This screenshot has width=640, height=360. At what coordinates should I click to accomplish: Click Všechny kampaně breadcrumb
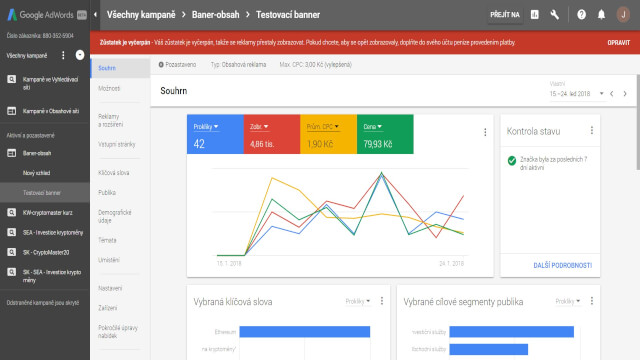tap(141, 15)
